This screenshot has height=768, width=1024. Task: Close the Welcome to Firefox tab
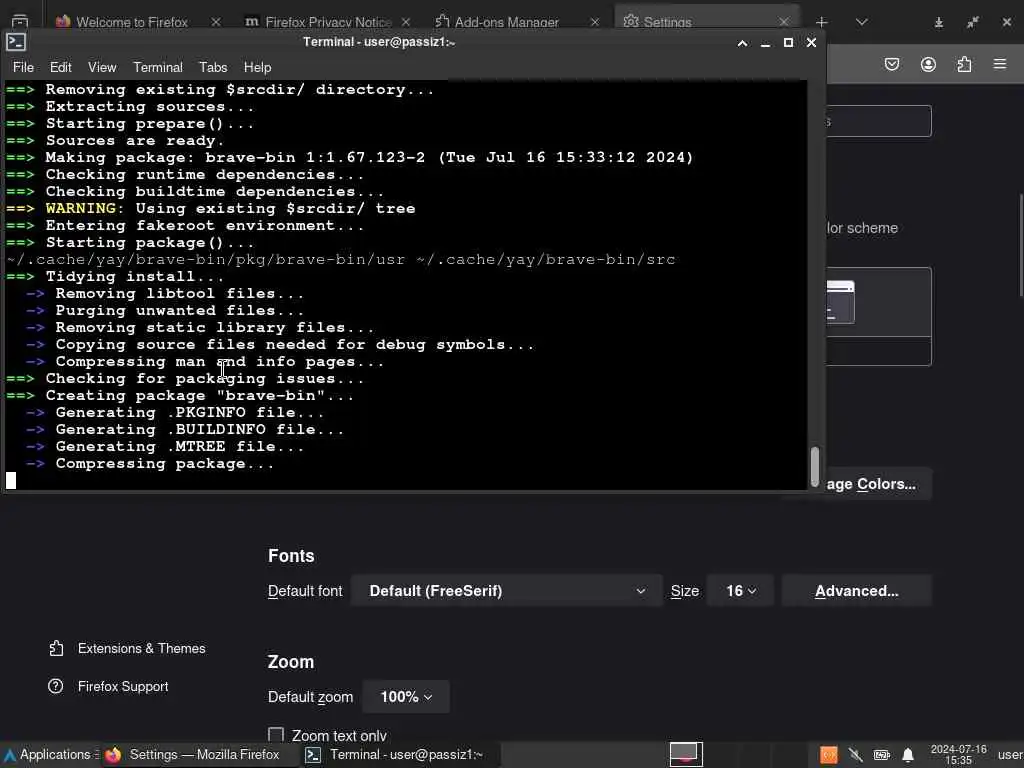(216, 22)
